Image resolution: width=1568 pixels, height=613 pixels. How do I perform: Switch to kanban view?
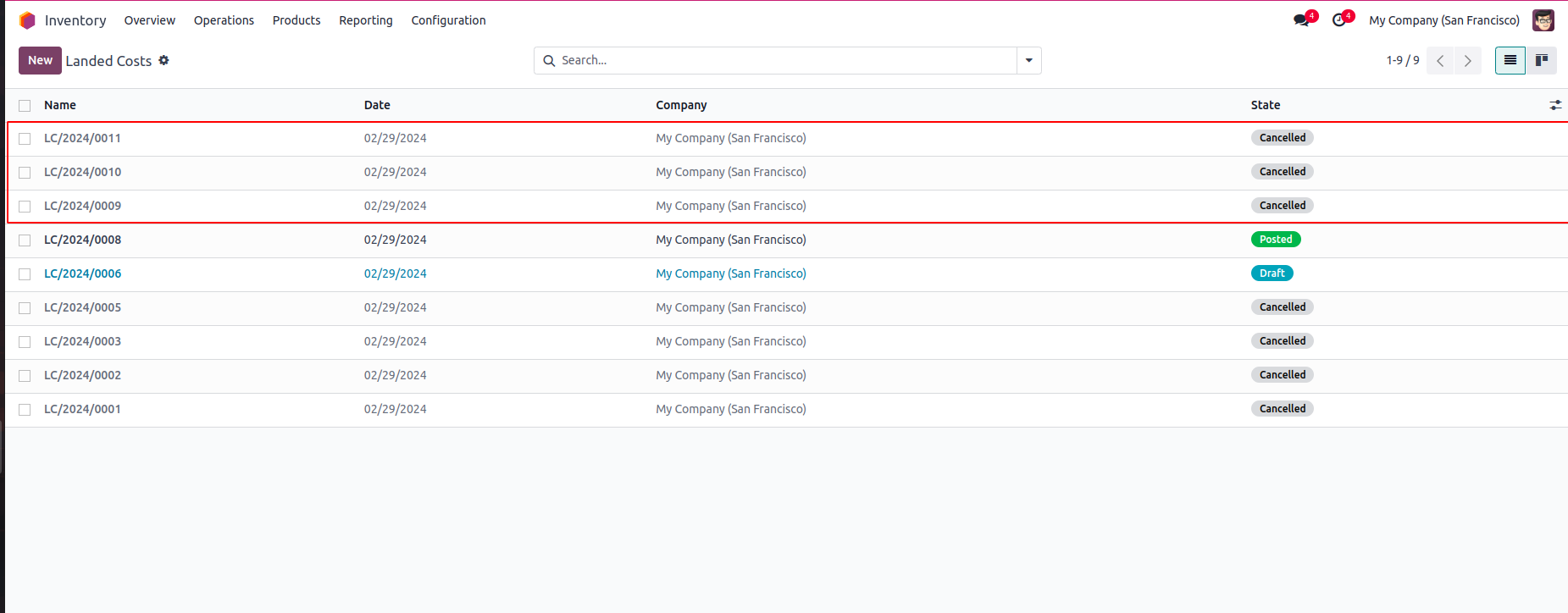click(x=1541, y=60)
